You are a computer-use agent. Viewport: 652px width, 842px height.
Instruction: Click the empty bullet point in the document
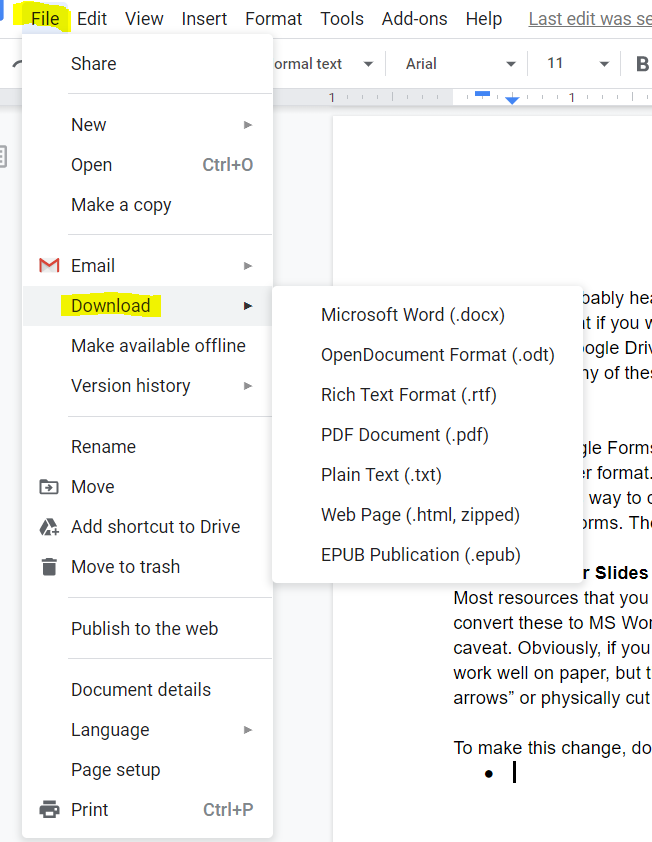coord(488,774)
